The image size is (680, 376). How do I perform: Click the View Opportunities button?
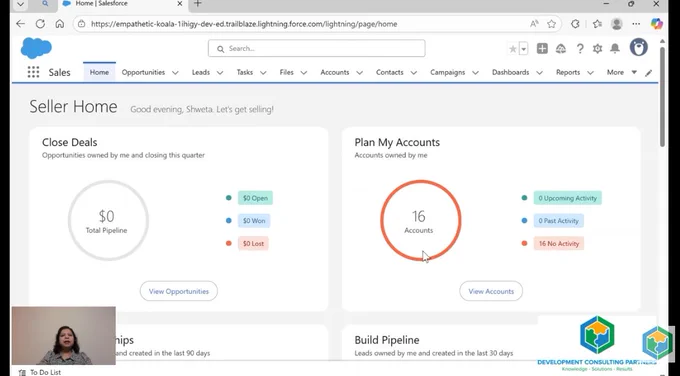pyautogui.click(x=179, y=291)
